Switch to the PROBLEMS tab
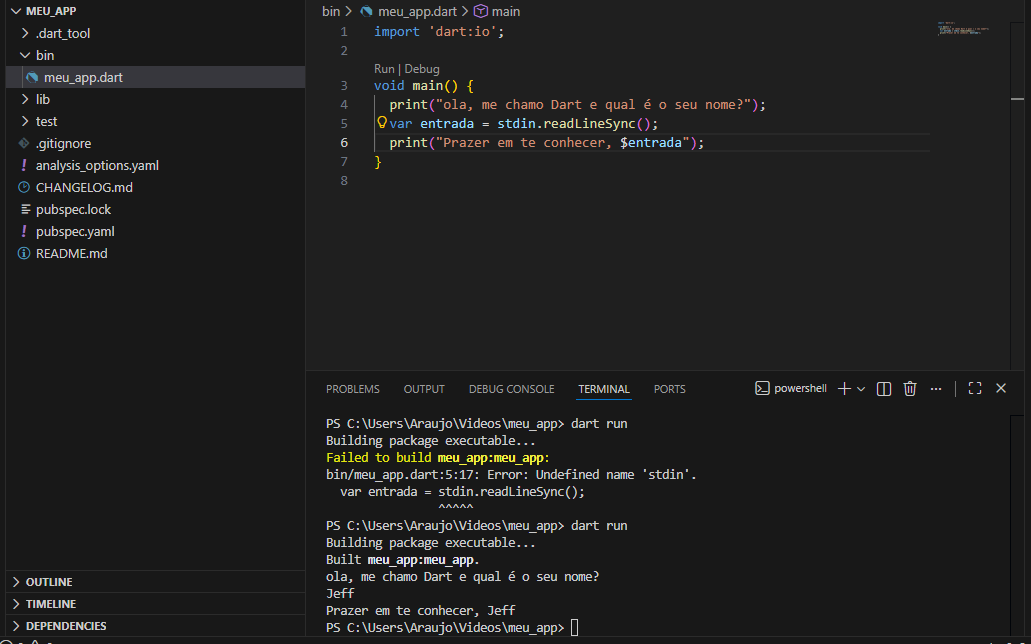The width and height of the screenshot is (1031, 644). pos(352,389)
